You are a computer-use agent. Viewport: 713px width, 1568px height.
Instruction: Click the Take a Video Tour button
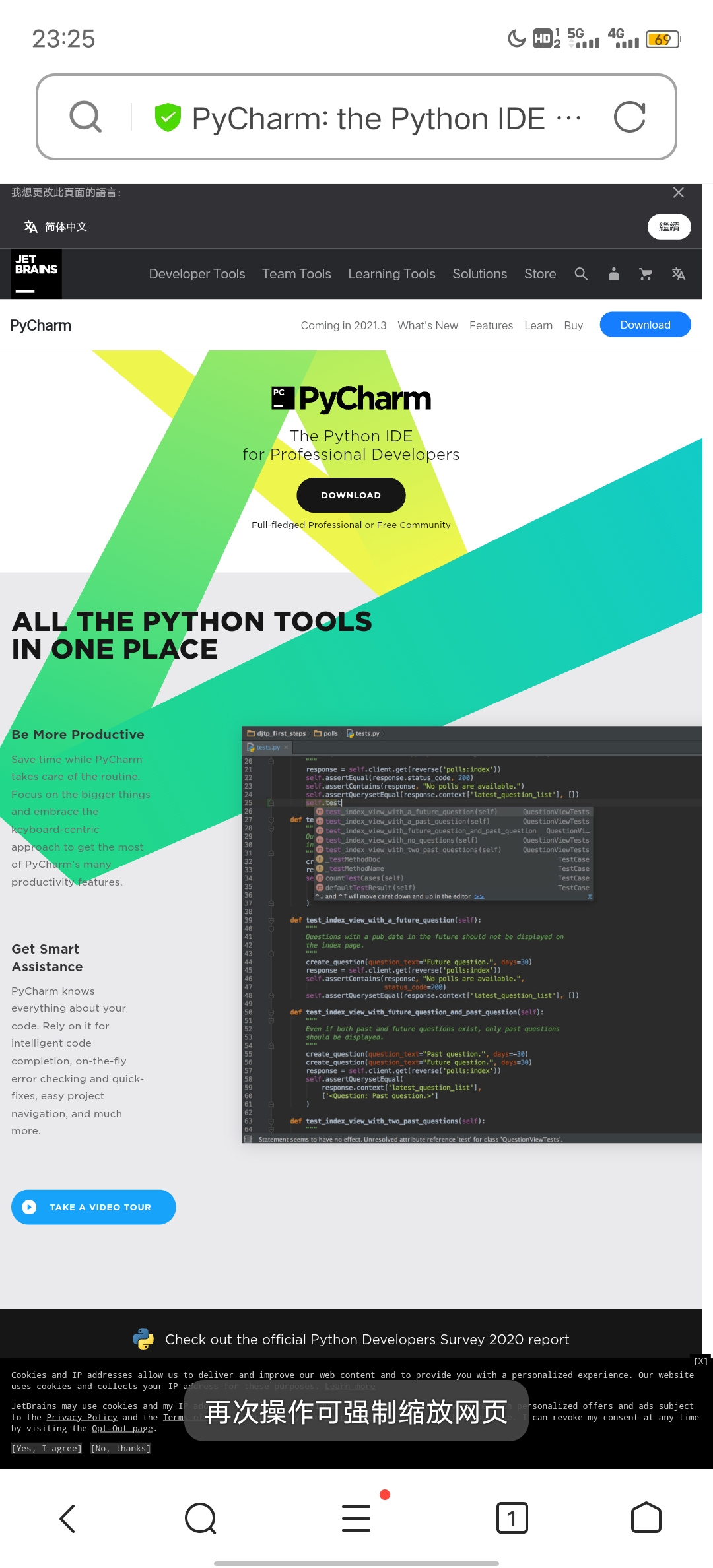click(93, 1207)
